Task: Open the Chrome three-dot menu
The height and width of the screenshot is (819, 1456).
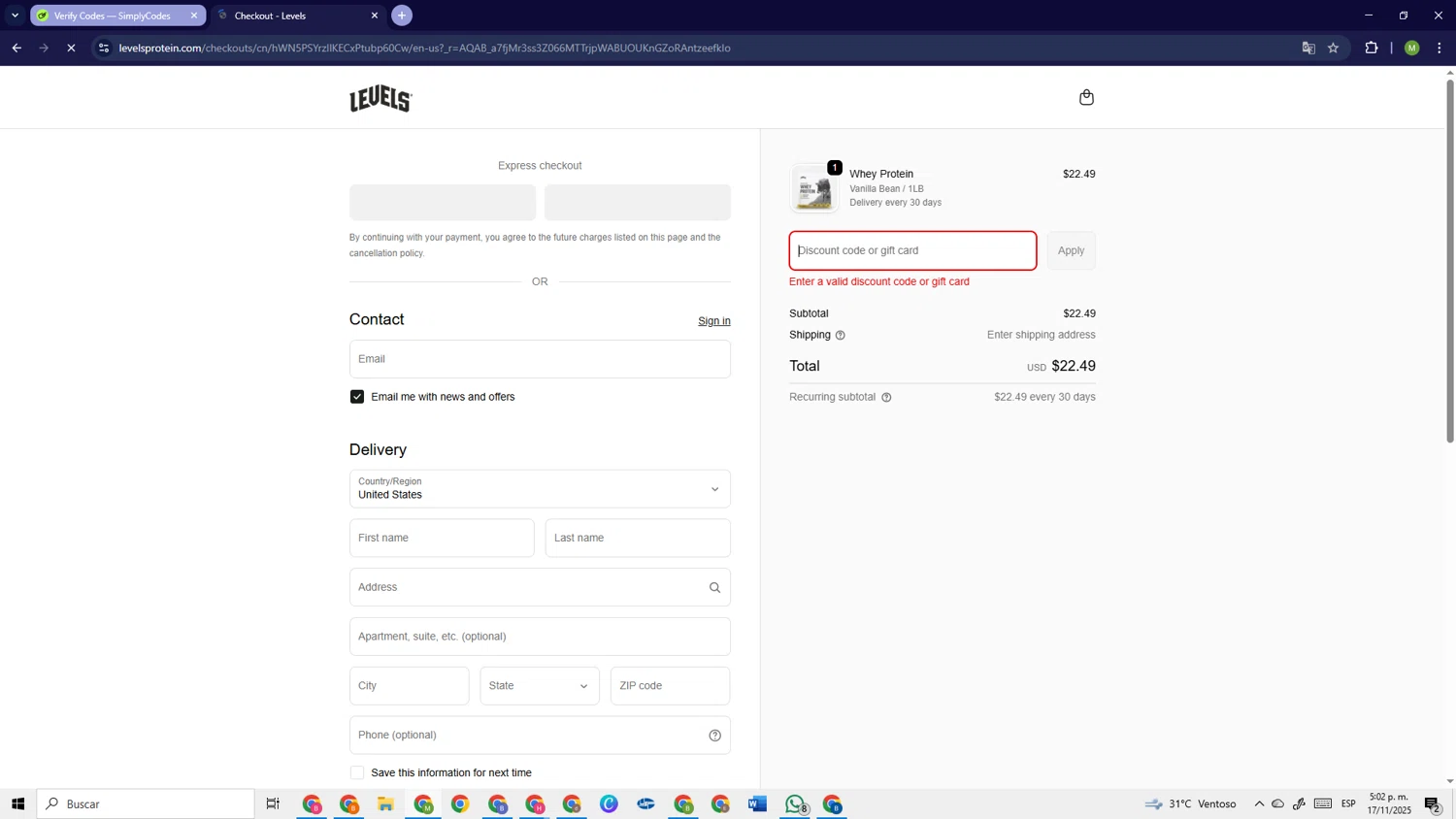Action: pyautogui.click(x=1439, y=48)
